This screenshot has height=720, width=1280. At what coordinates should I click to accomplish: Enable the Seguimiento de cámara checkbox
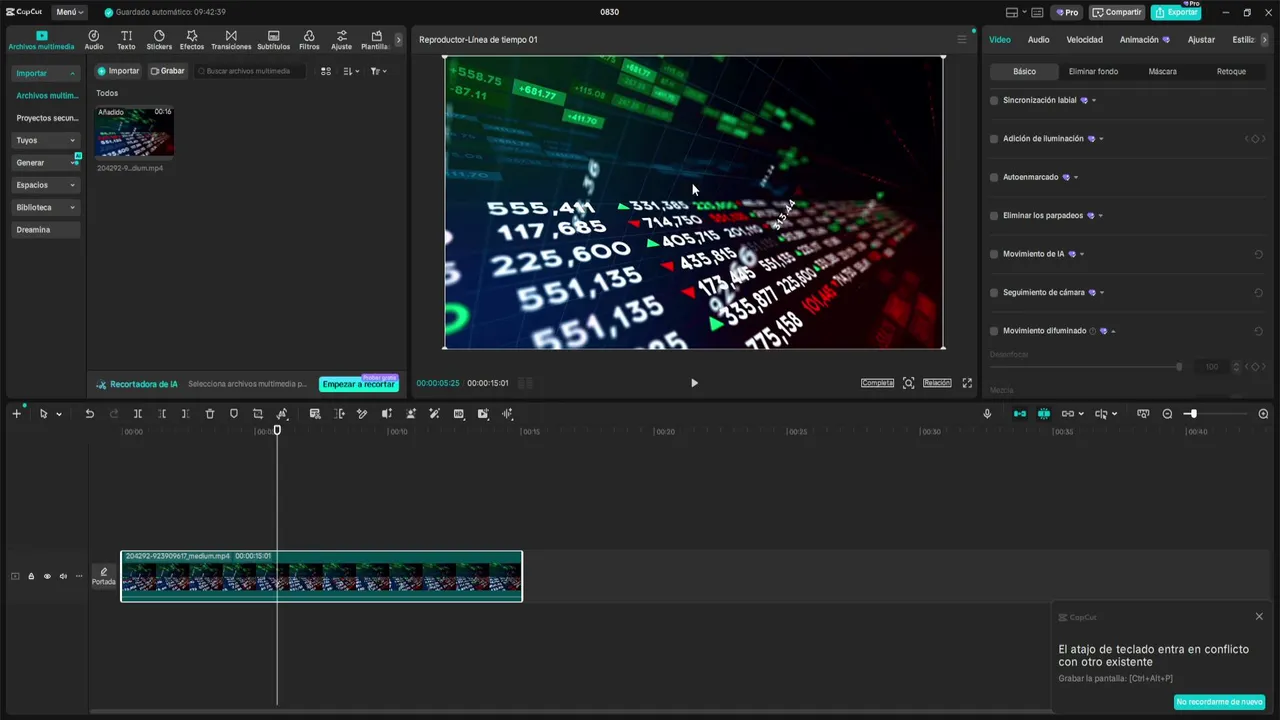point(994,293)
